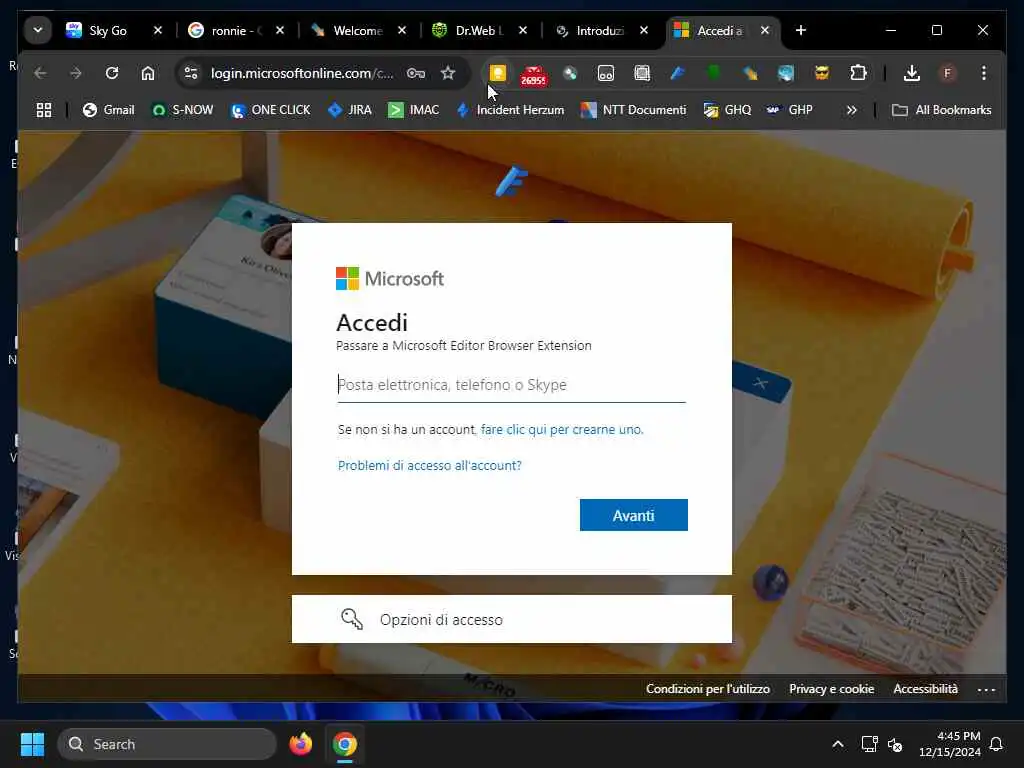1024x768 pixels.
Task: Open the Incident Herzum bookmark
Action: [x=511, y=110]
